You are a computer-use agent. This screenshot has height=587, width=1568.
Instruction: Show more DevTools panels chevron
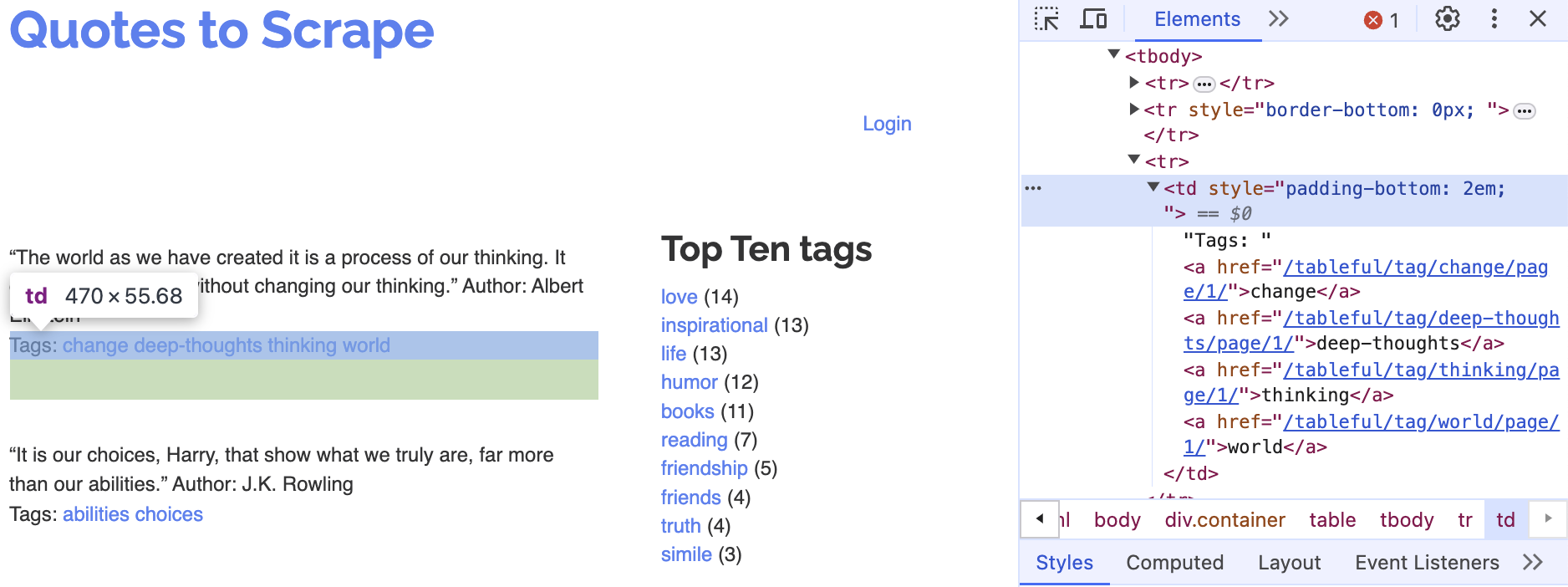tap(1278, 19)
